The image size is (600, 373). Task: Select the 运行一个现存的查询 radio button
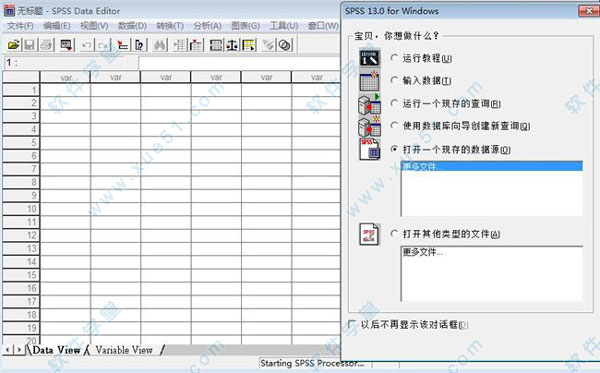(x=394, y=103)
